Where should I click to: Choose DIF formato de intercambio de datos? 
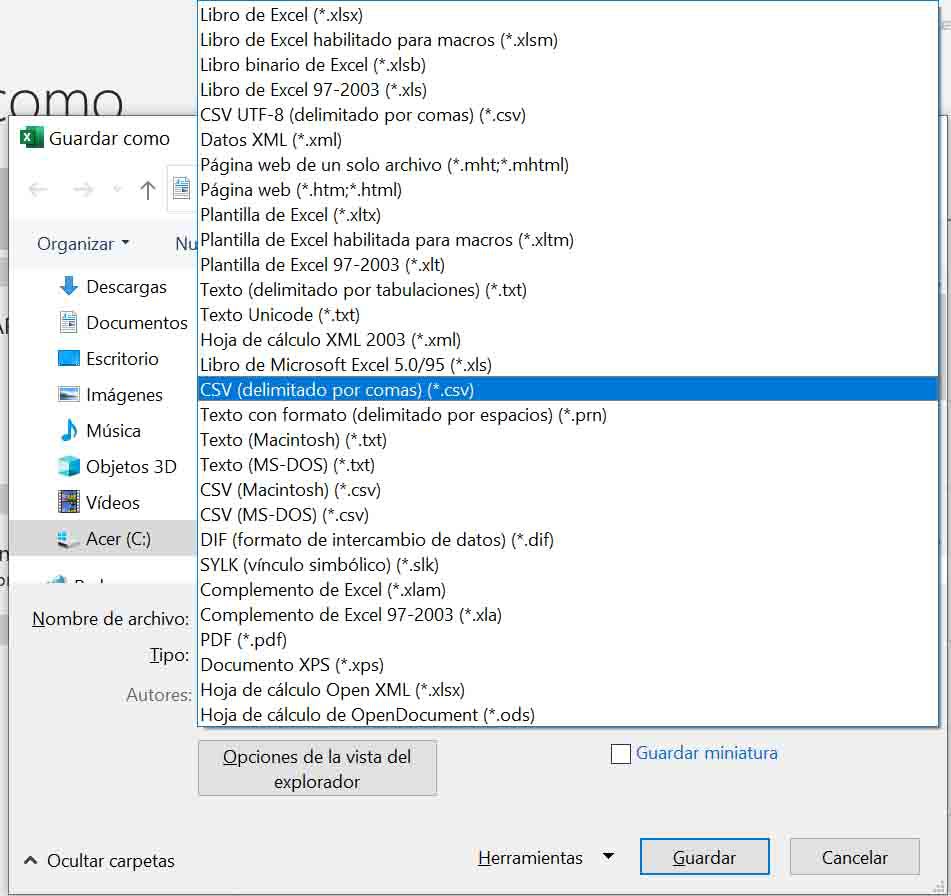coord(568,540)
